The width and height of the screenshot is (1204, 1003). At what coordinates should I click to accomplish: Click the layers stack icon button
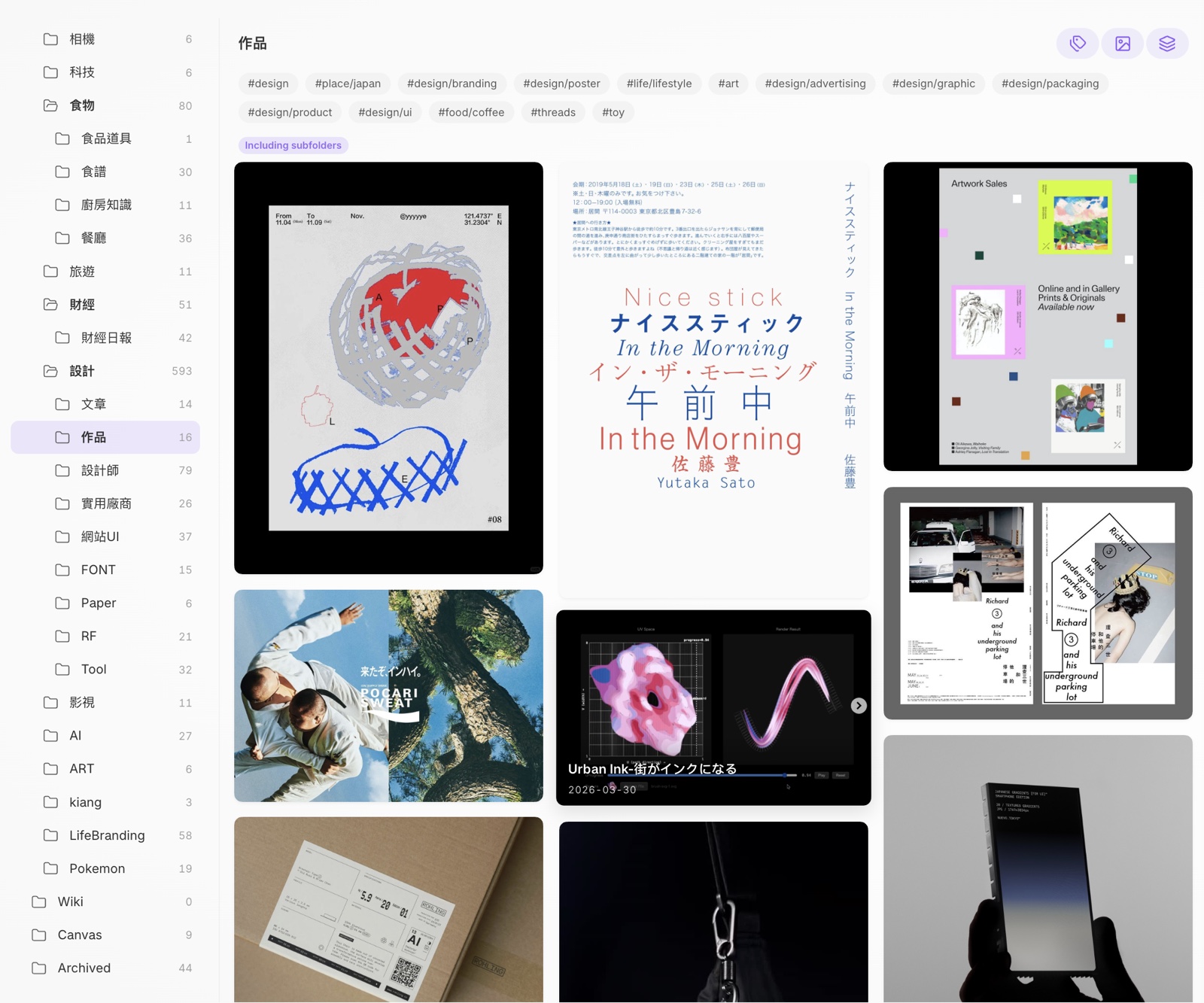[1167, 44]
